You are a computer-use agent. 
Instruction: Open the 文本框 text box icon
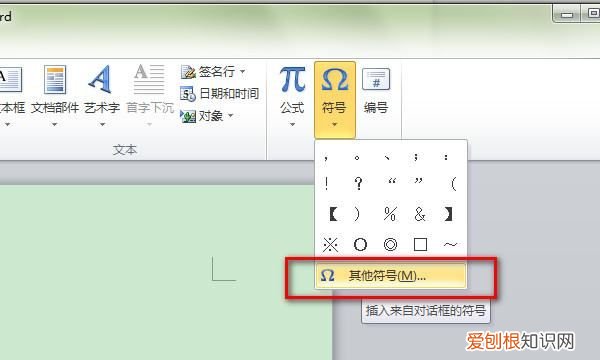[10, 80]
